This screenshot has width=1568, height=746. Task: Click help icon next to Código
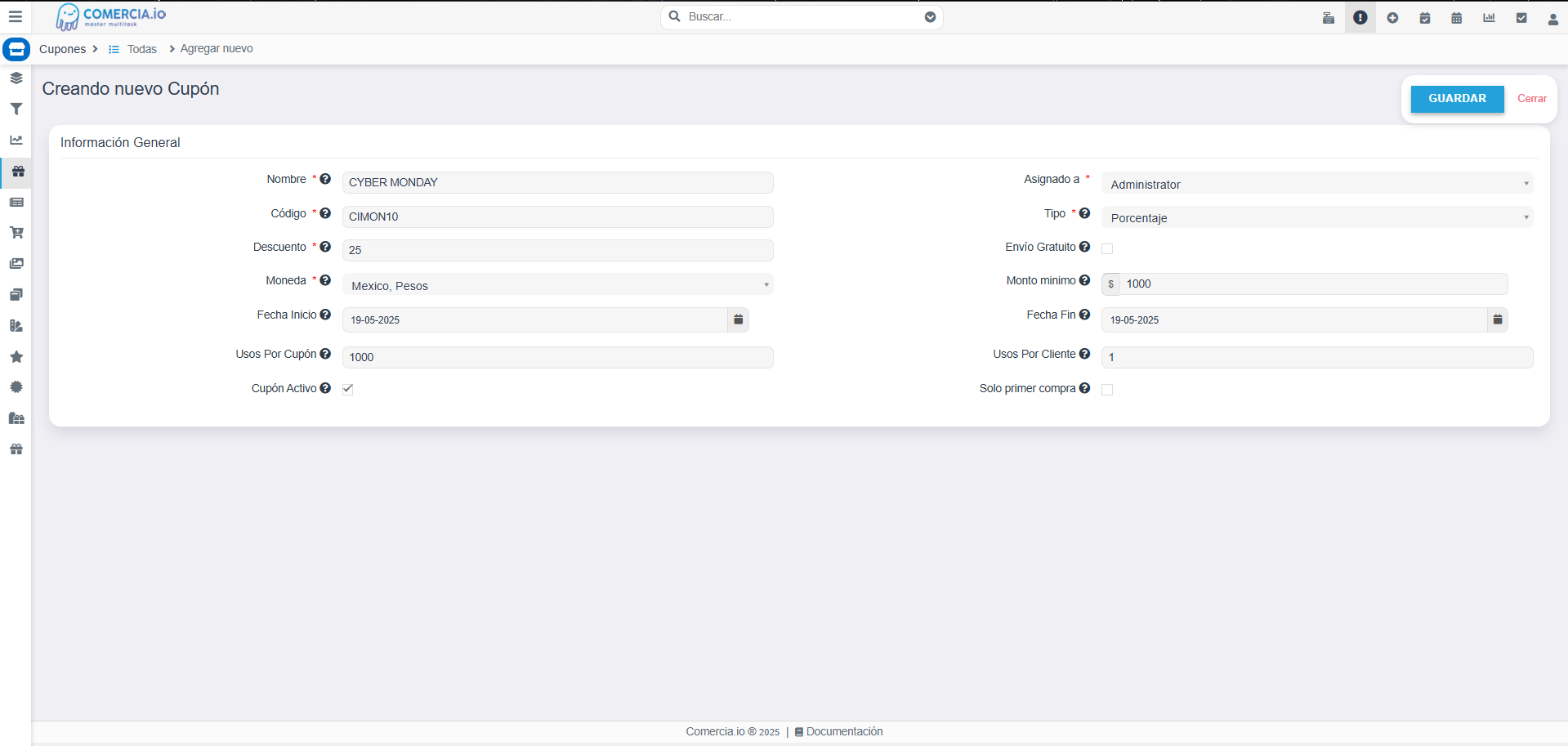(x=325, y=213)
